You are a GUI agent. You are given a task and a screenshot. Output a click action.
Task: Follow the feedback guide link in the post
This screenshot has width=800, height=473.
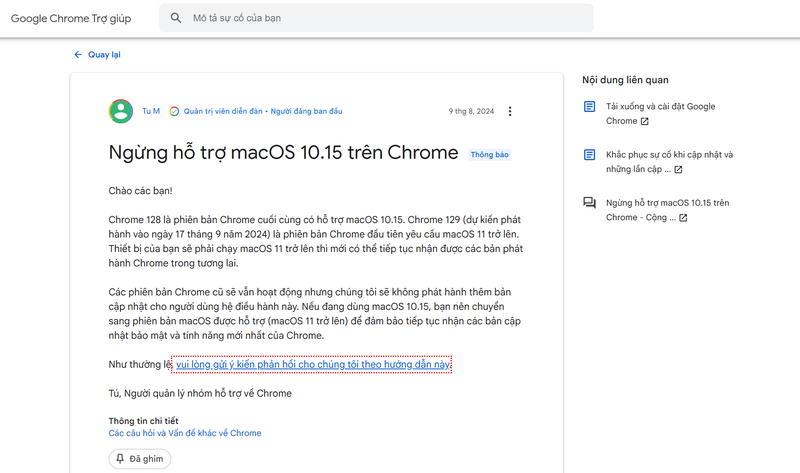point(313,365)
